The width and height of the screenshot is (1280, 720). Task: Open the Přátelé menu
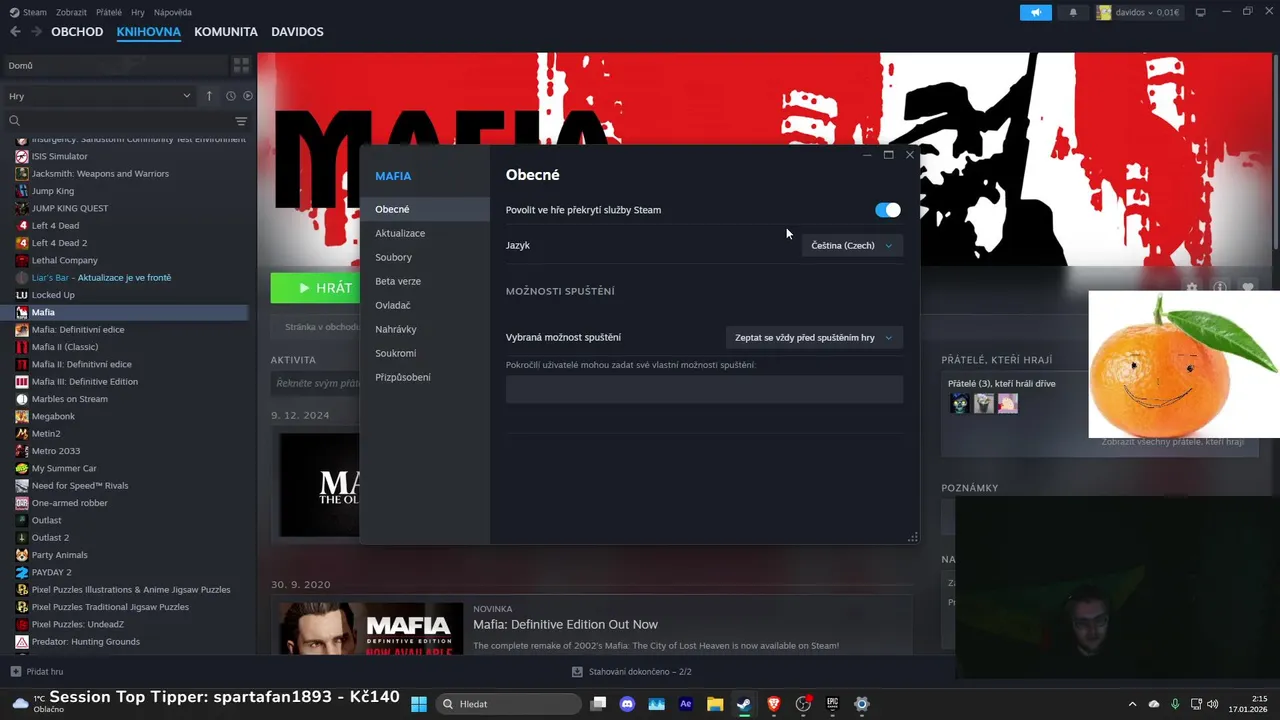point(109,12)
